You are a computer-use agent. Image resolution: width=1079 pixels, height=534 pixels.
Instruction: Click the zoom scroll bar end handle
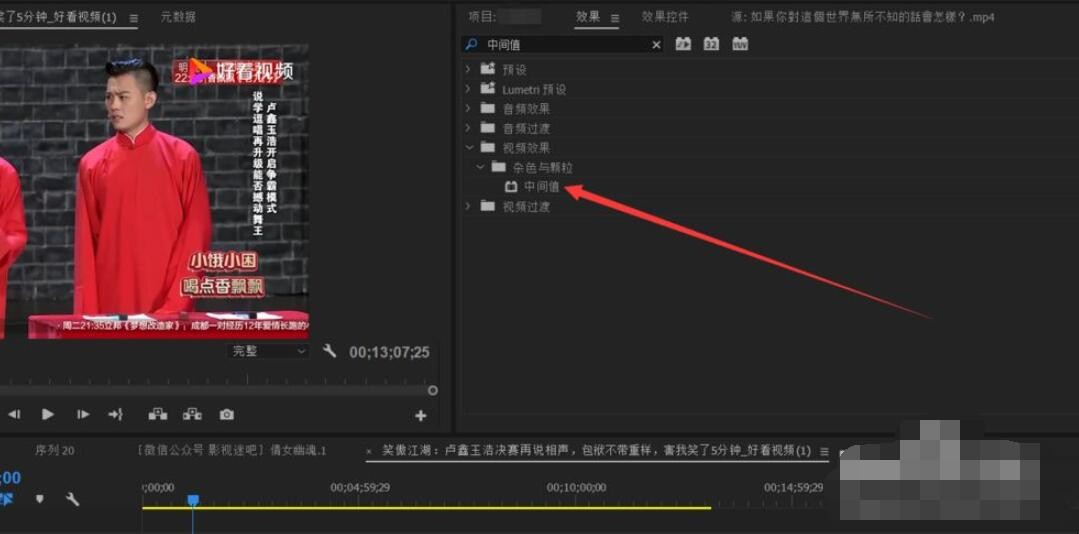pos(432,390)
